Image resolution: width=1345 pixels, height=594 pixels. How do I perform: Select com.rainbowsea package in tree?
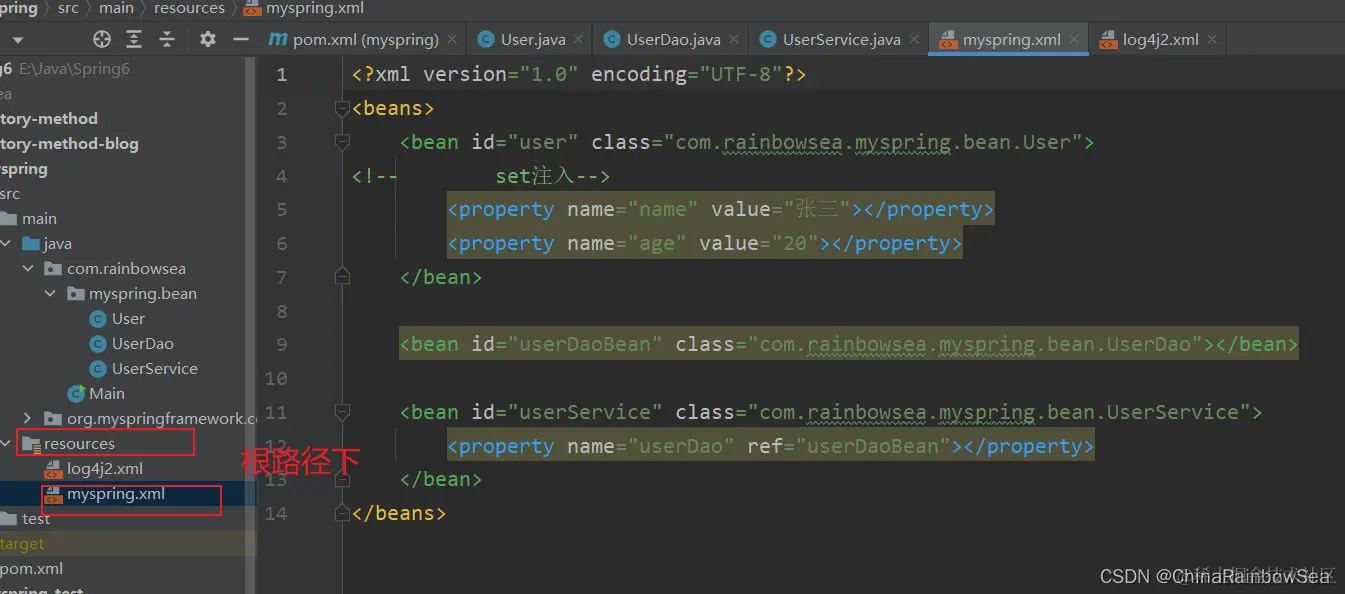(x=126, y=269)
